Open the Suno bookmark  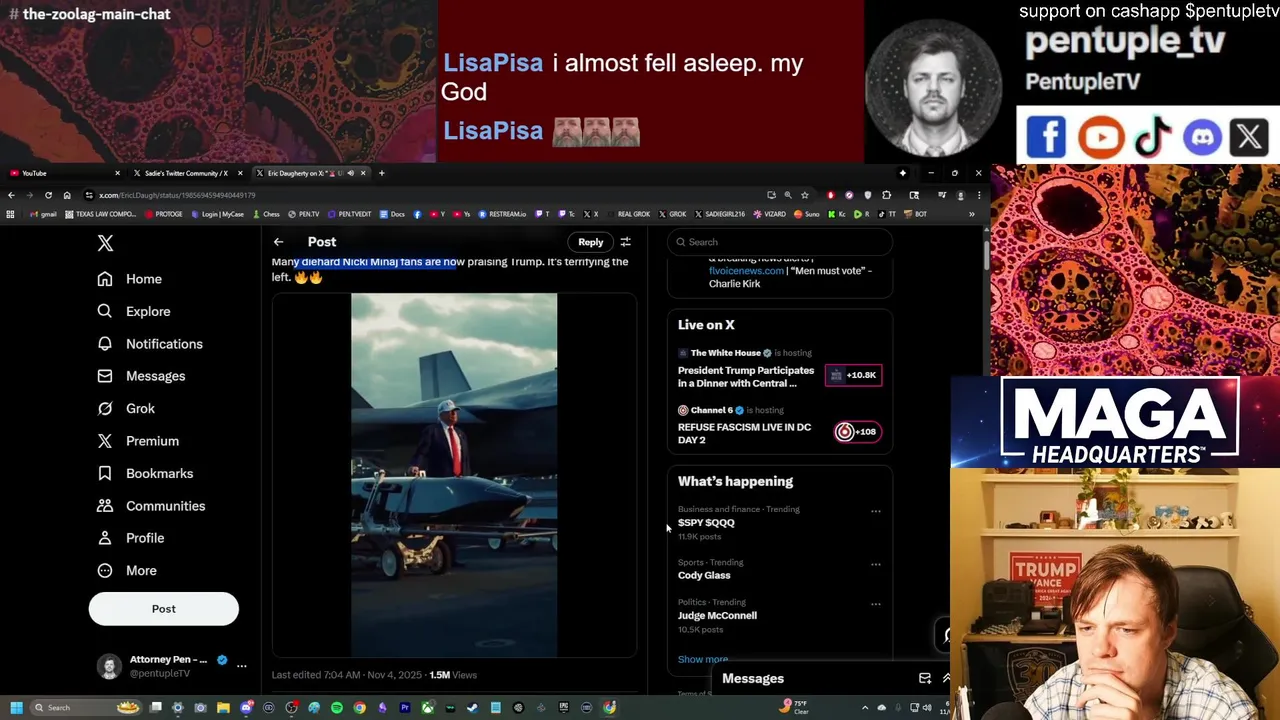tap(808, 214)
